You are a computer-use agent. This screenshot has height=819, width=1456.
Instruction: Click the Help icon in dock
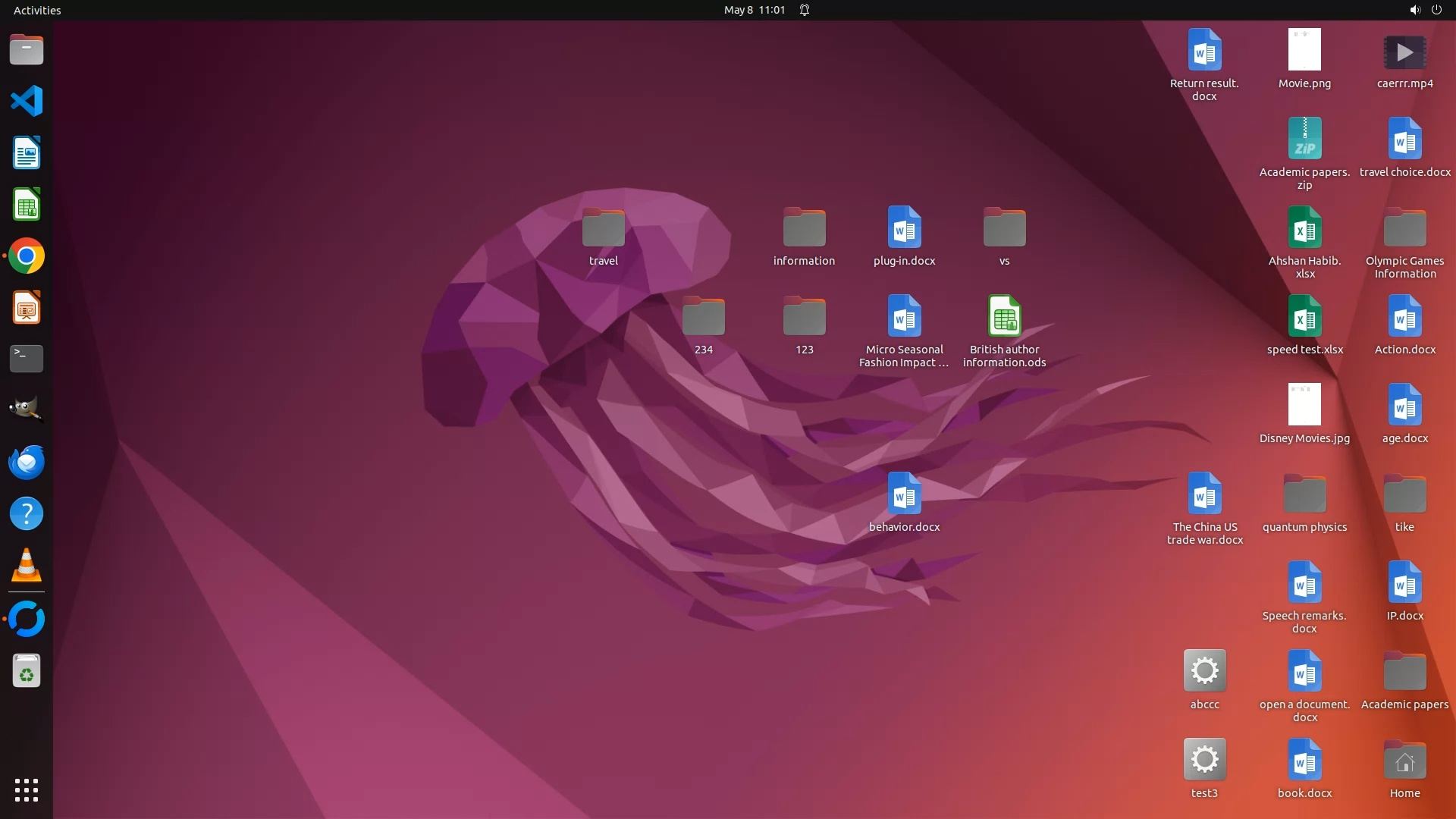[27, 513]
